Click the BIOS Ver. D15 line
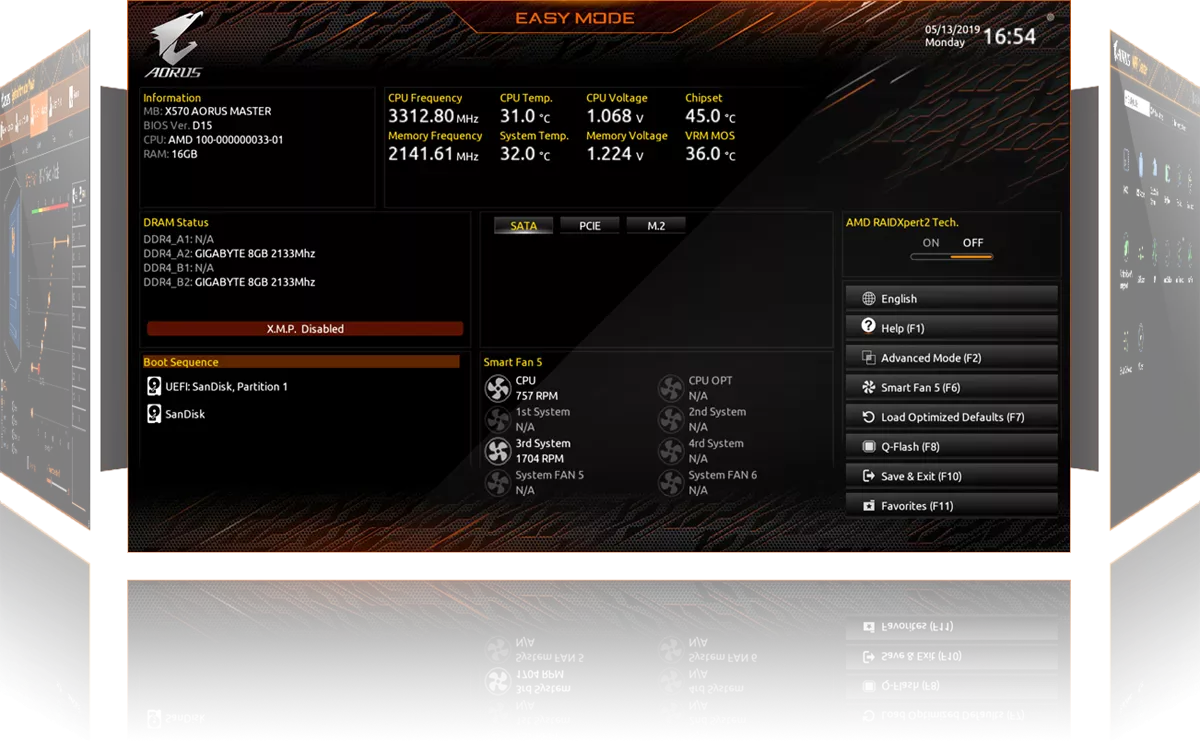Image resolution: width=1200 pixels, height=741 pixels. [x=178, y=126]
